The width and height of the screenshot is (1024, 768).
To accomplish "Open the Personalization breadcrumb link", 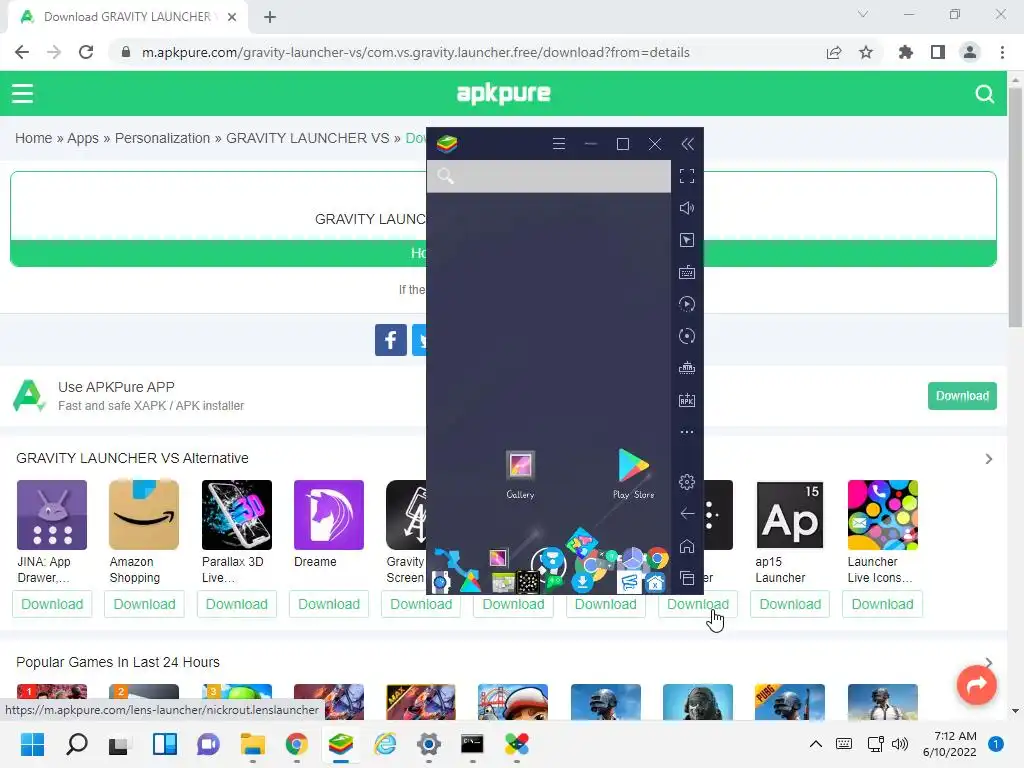I will [x=163, y=138].
